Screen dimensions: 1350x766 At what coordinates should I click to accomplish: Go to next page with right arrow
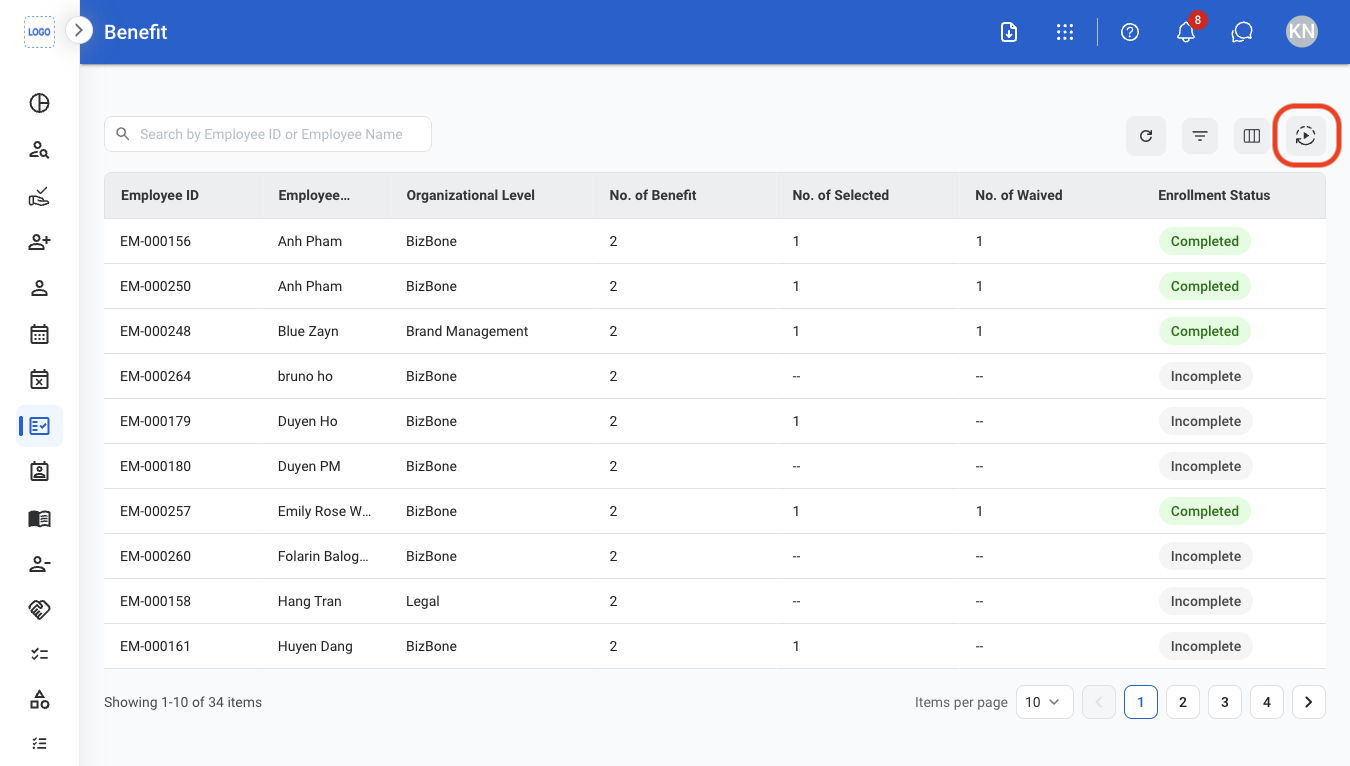tap(1309, 702)
